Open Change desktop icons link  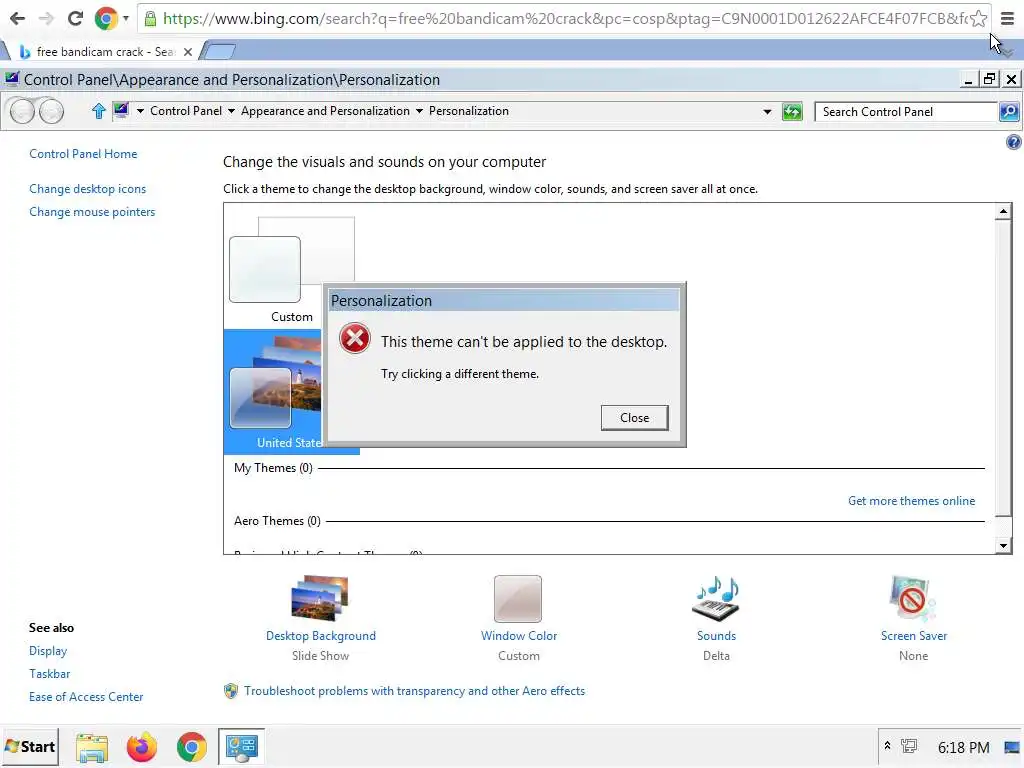tap(88, 189)
